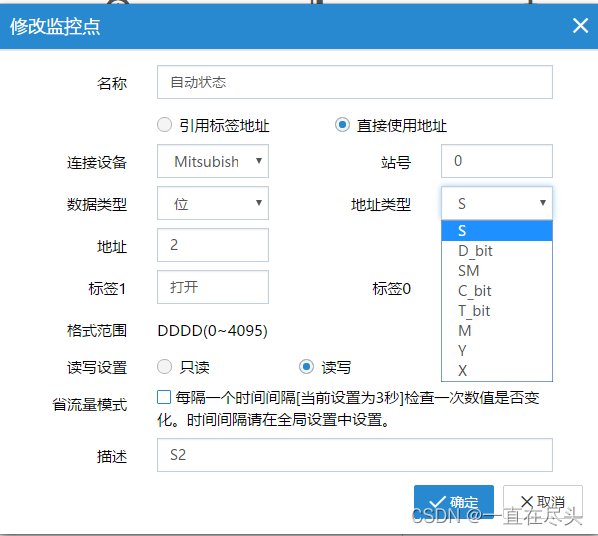Cancel with the 取消 button
598x536 pixels.
[543, 502]
